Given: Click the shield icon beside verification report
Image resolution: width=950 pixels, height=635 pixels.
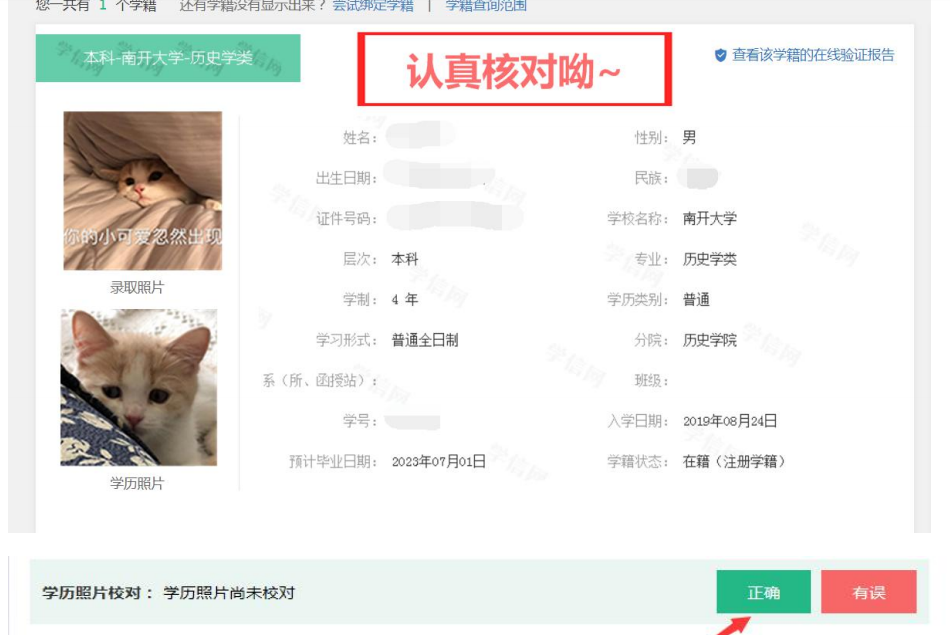Looking at the screenshot, I should [720, 55].
